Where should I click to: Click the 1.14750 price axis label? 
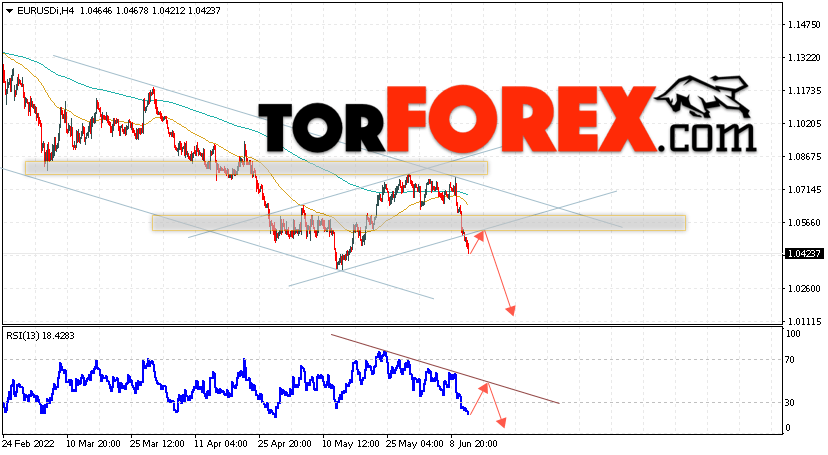[804, 25]
